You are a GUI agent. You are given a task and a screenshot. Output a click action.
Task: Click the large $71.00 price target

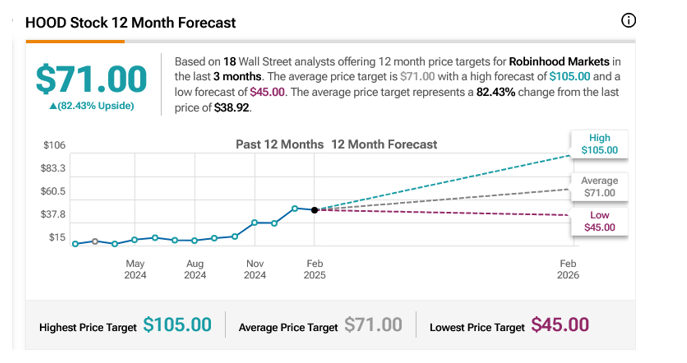(x=91, y=79)
